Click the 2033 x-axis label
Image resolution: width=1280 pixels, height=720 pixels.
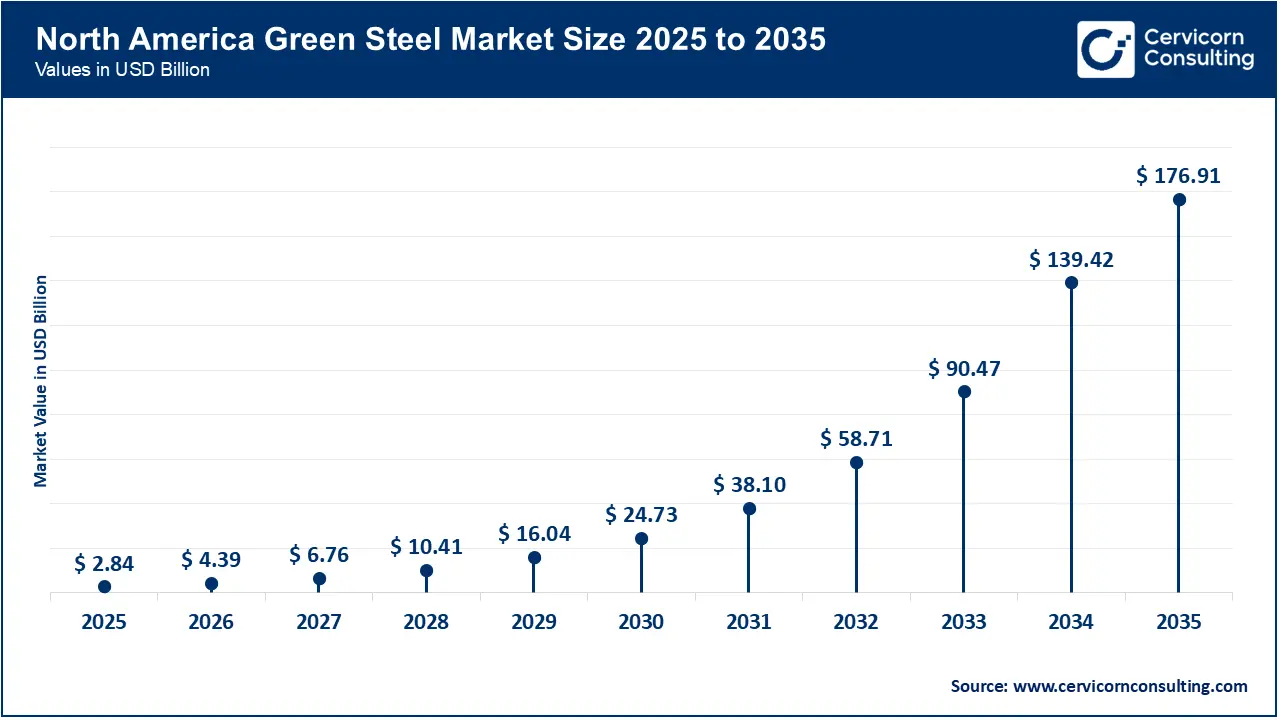[964, 622]
